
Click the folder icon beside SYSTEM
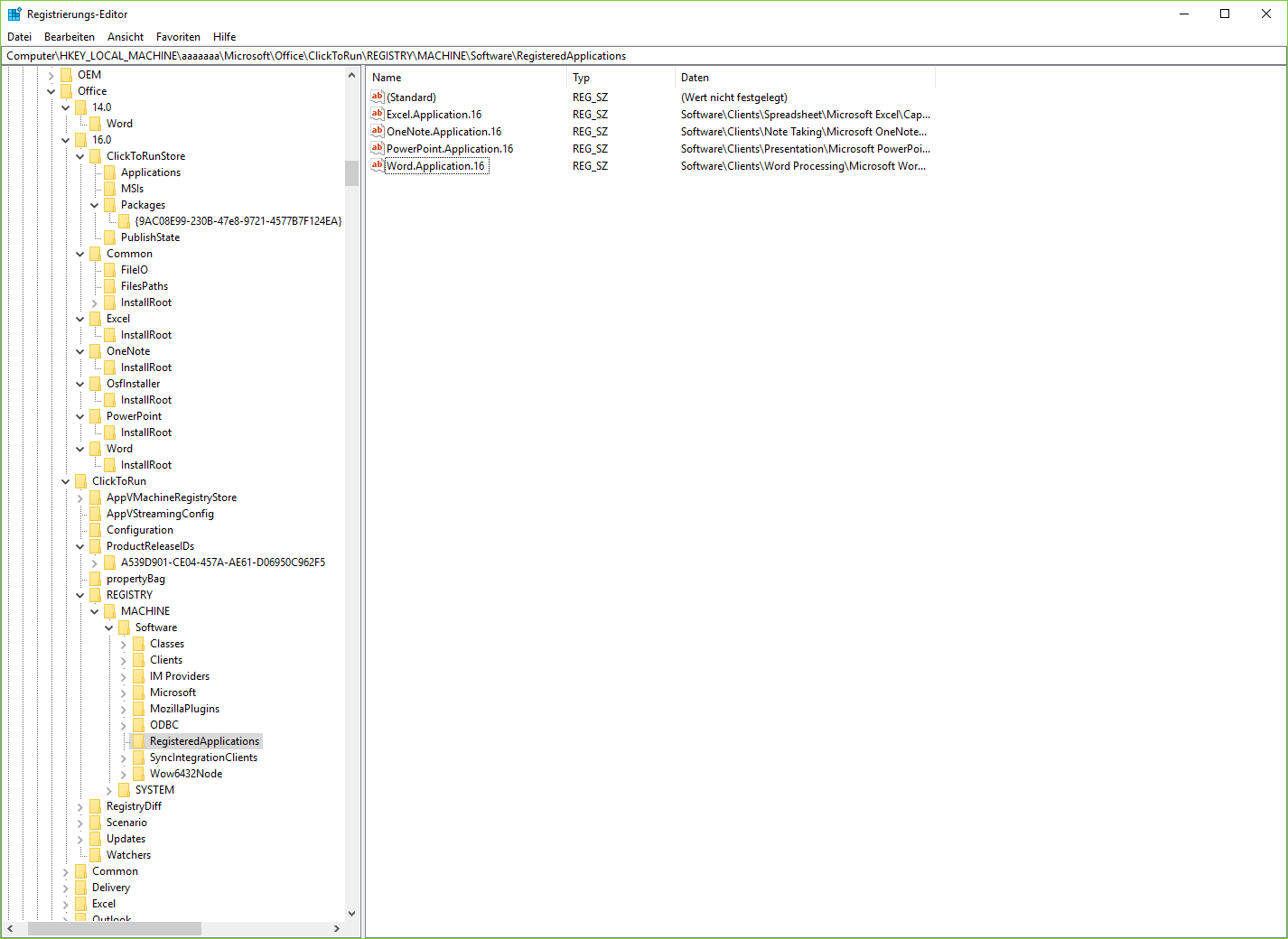(124, 790)
